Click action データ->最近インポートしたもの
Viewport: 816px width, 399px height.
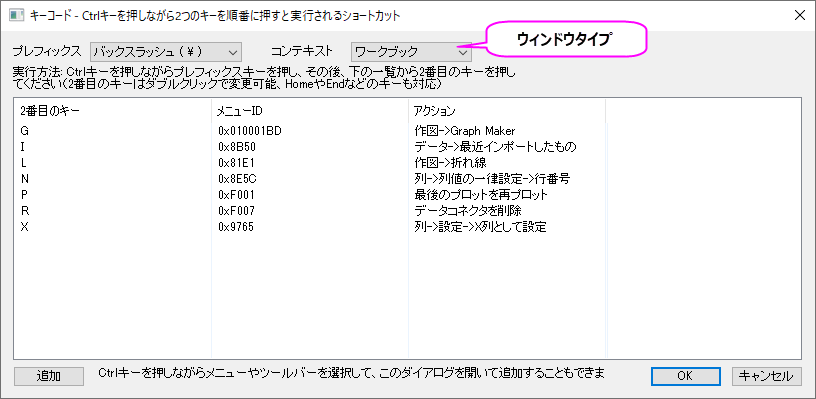click(x=495, y=147)
